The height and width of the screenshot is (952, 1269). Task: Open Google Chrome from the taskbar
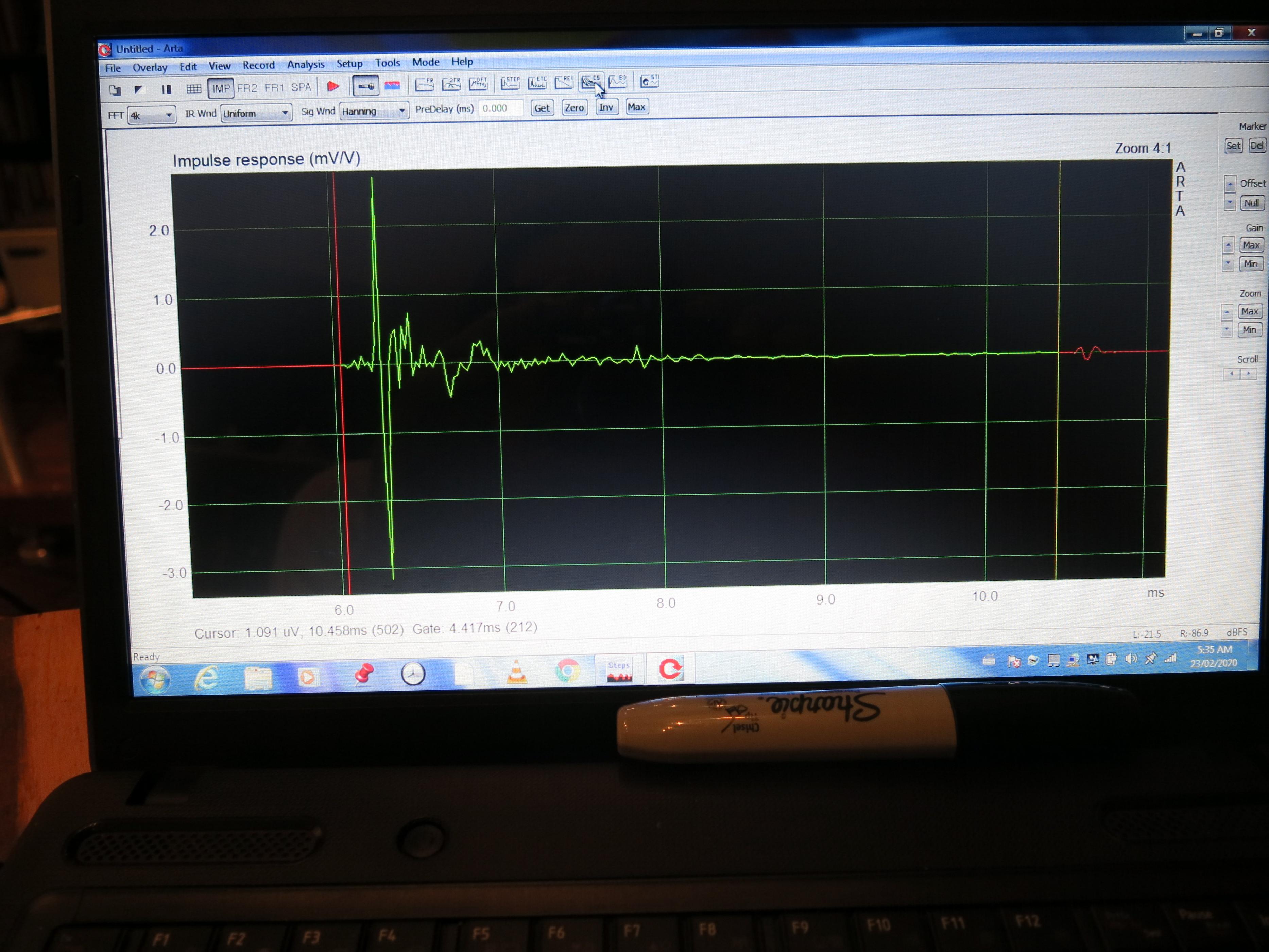(x=567, y=670)
